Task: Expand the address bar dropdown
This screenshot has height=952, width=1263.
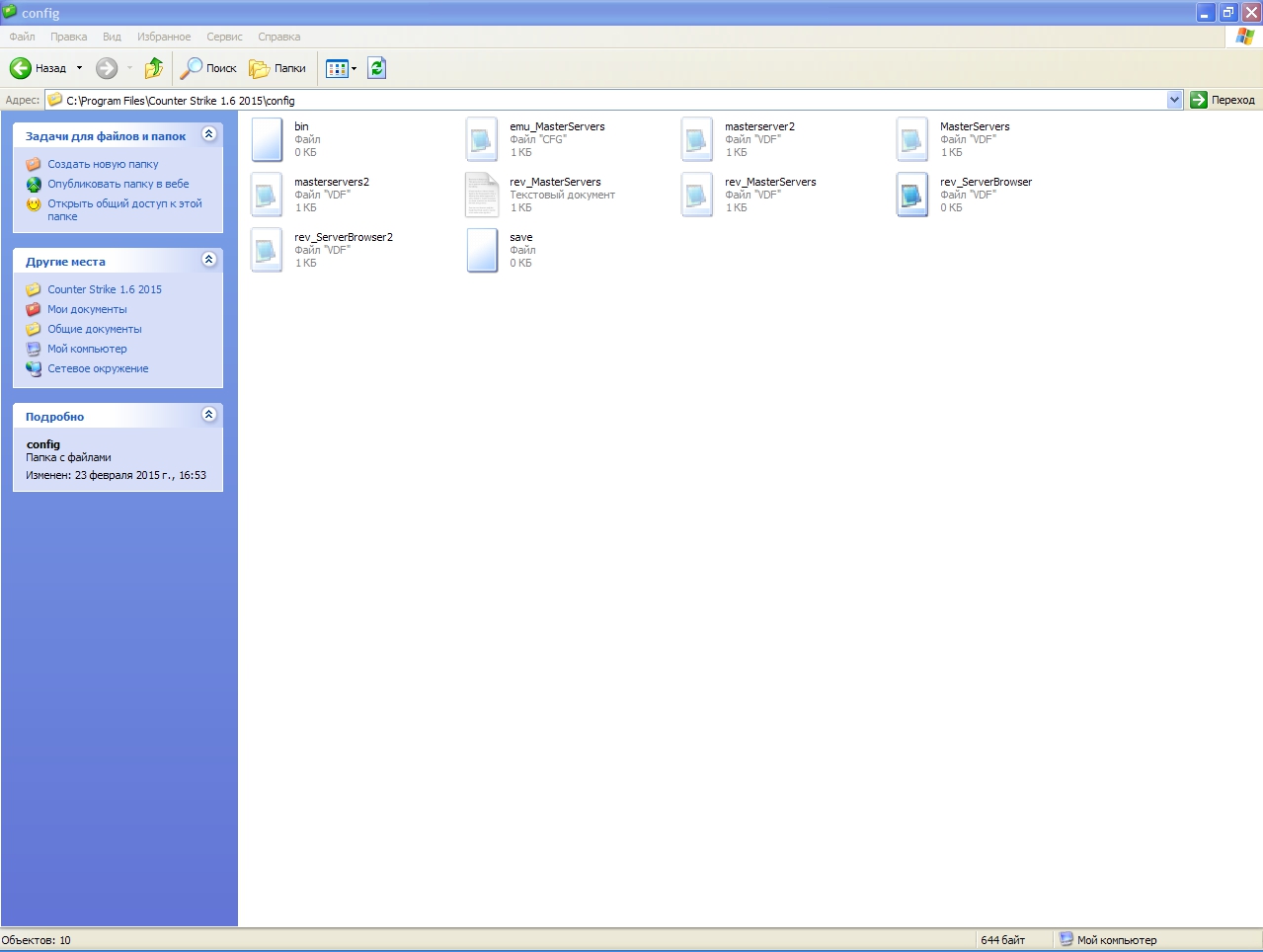Action: click(1174, 100)
